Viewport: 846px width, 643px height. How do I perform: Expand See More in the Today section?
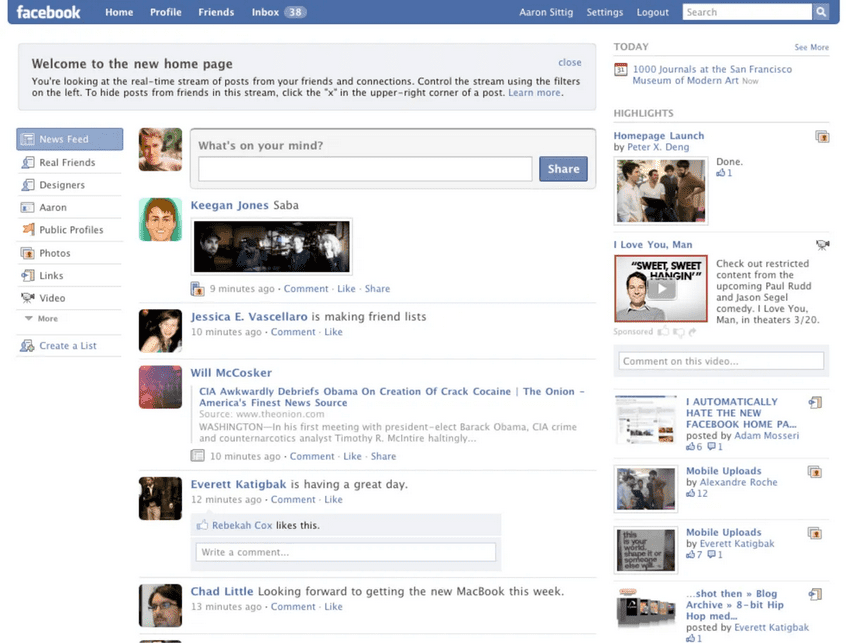click(811, 47)
